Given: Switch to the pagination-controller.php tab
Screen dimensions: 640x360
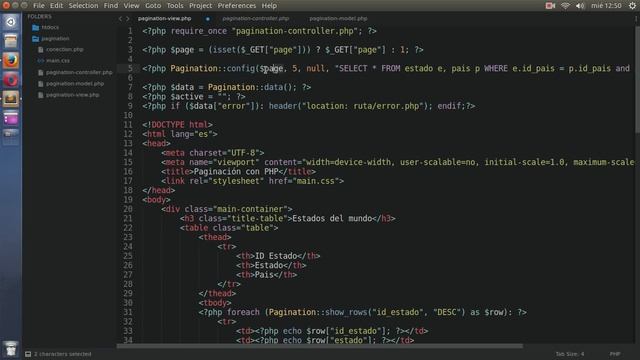Looking at the screenshot, I should pos(256,19).
